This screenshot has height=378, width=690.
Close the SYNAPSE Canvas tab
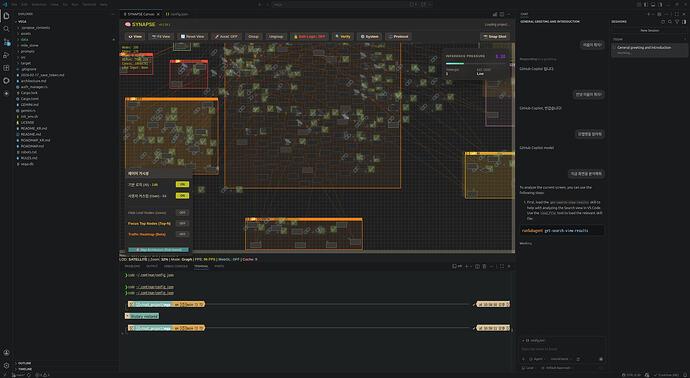coord(158,14)
